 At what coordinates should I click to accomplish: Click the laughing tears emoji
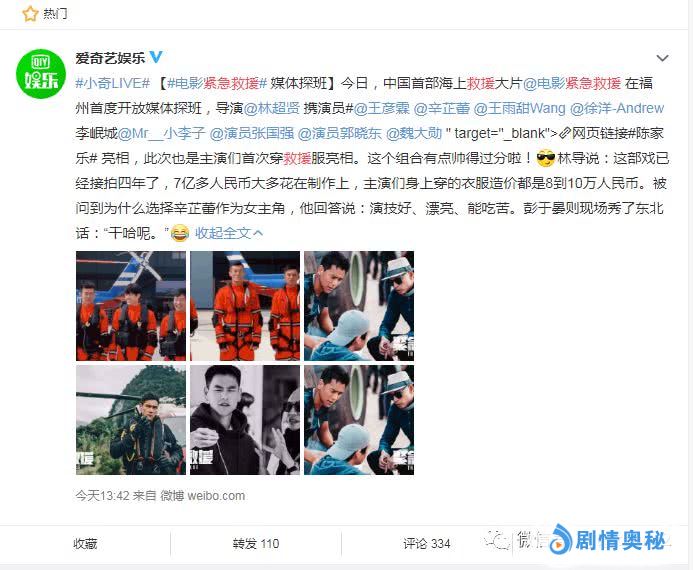point(180,232)
